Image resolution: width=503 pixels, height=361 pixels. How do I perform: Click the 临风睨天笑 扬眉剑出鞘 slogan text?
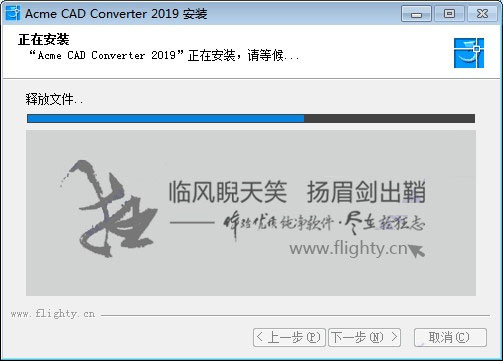[297, 192]
